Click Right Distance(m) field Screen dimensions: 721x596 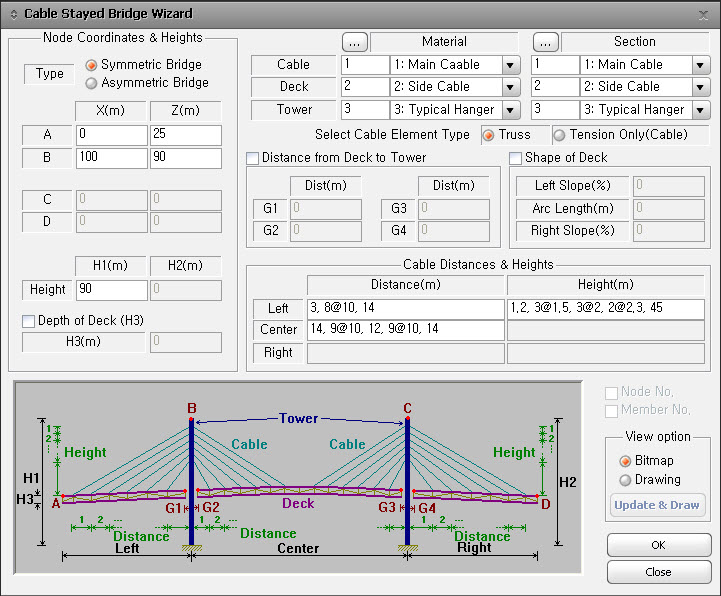click(406, 353)
